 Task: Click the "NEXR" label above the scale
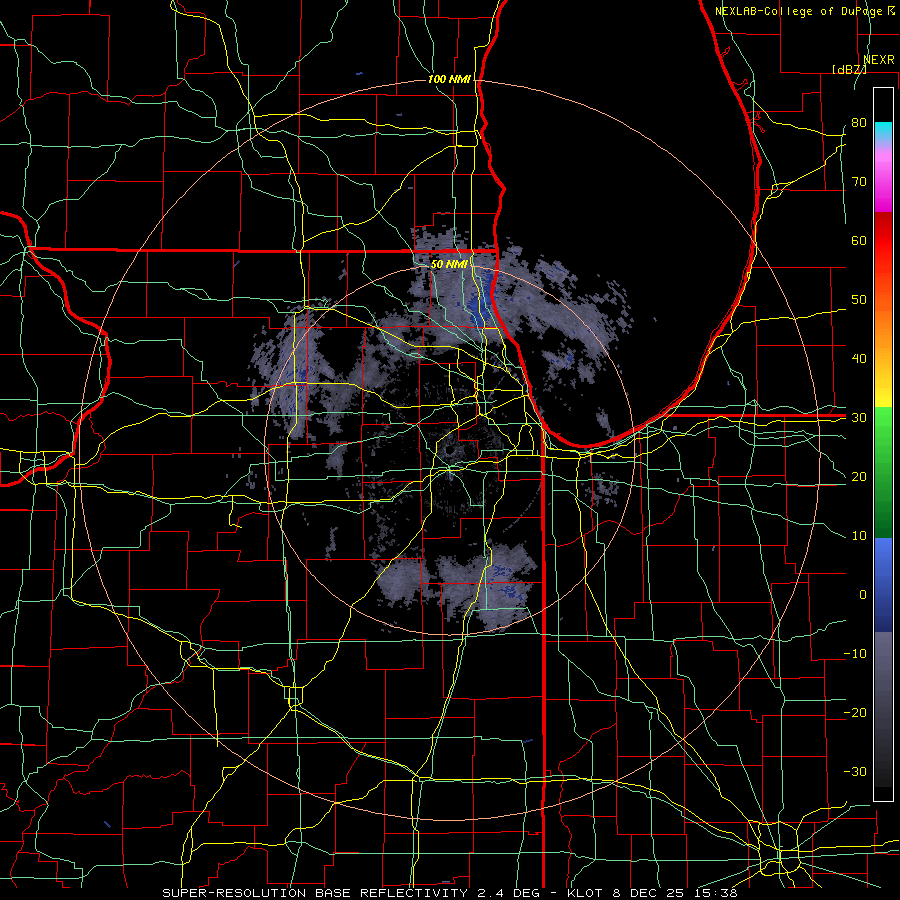[x=879, y=60]
